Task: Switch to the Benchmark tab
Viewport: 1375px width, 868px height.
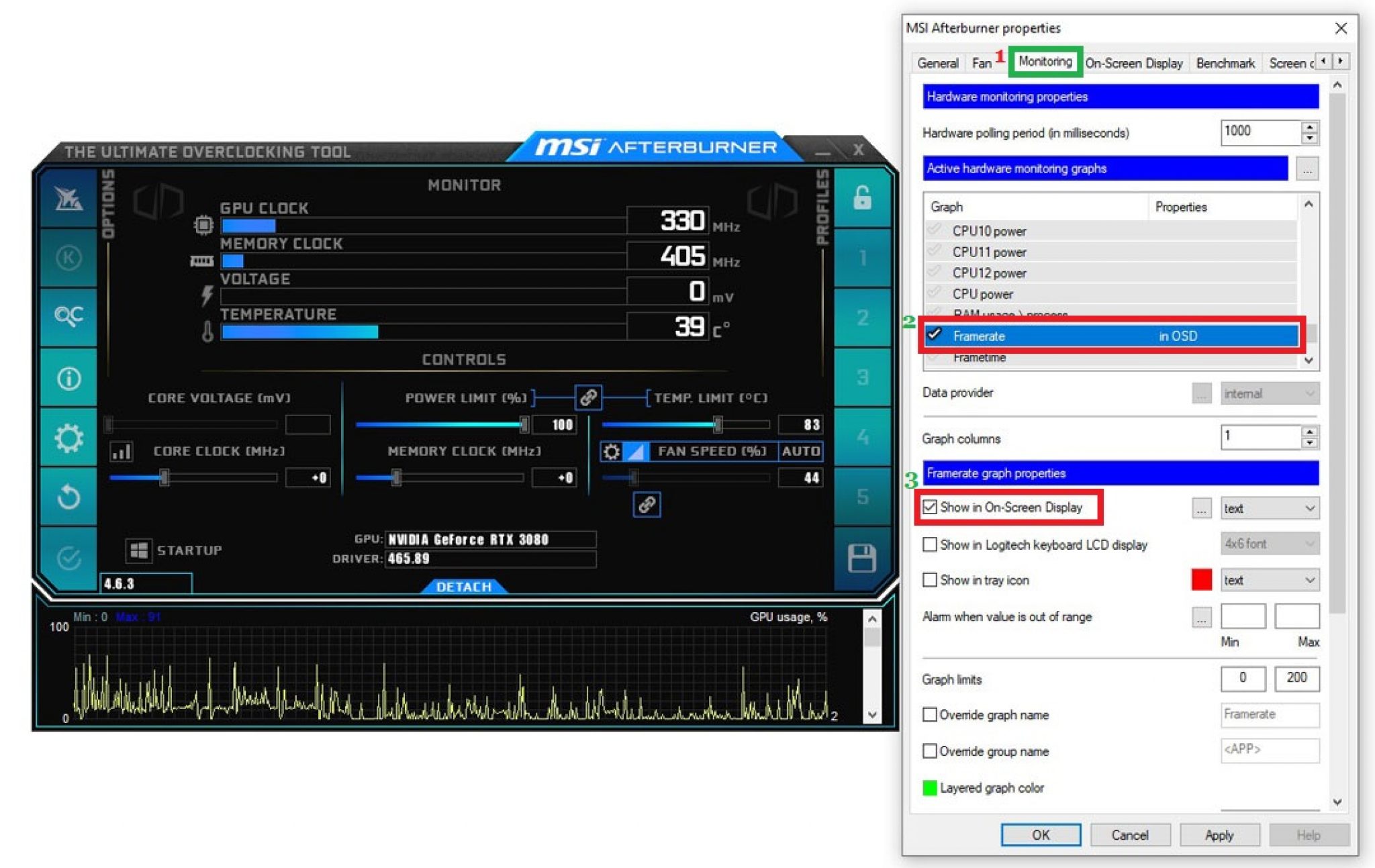Action: [x=1225, y=63]
